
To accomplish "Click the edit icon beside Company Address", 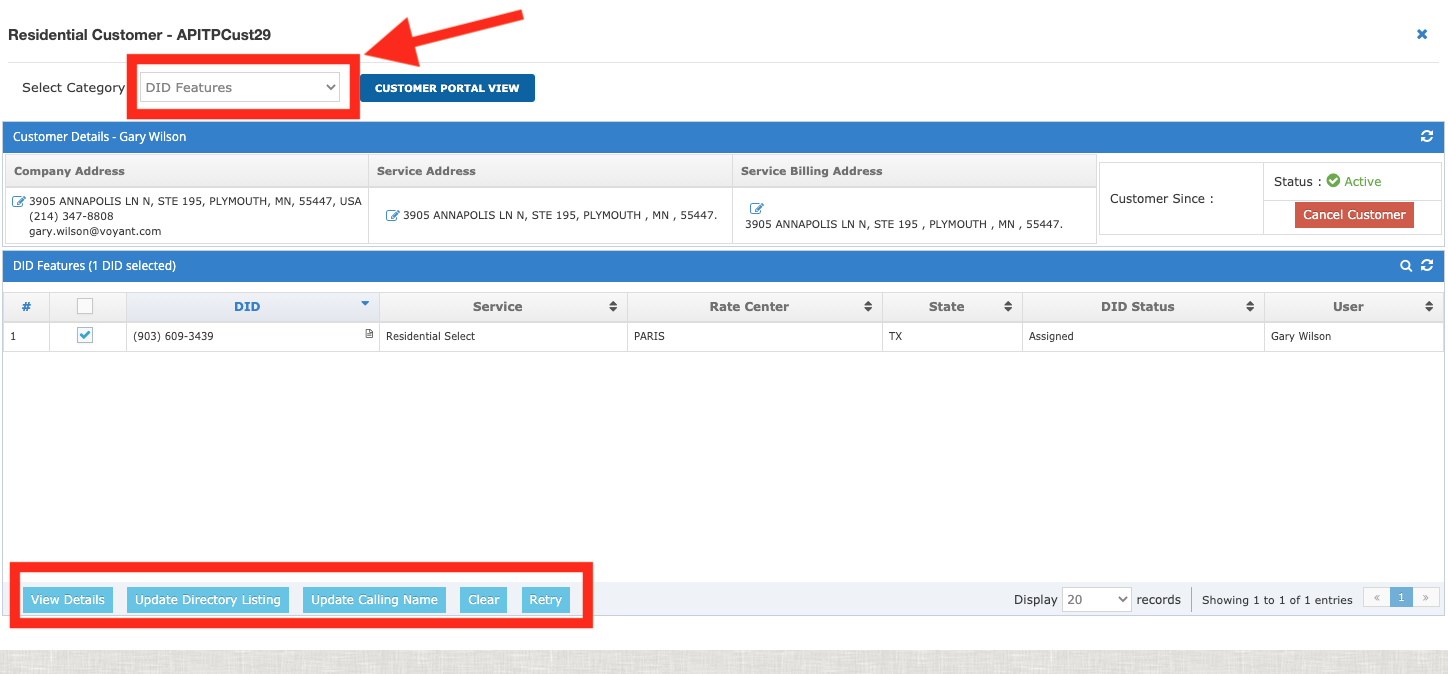I will [19, 201].
